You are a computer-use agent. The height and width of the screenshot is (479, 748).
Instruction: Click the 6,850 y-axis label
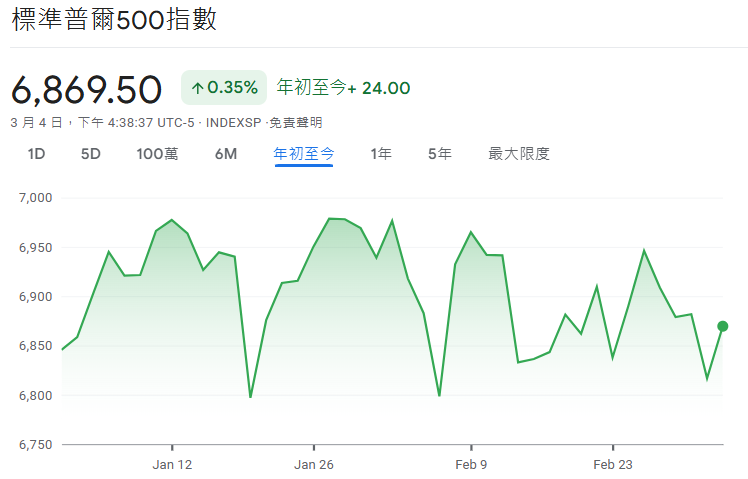pos(35,346)
